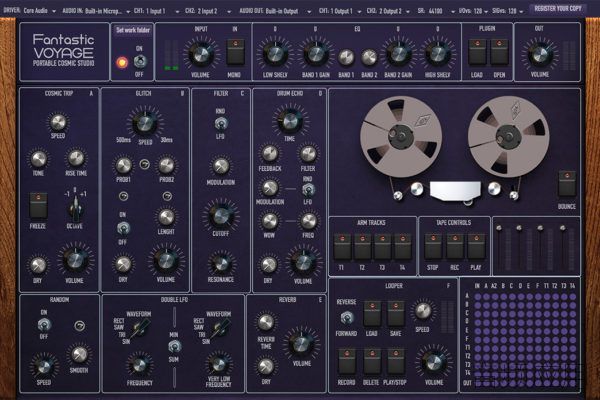Viewport: 600px width, 400px height.
Task: Click the Random SMOOTH knob
Action: click(79, 354)
